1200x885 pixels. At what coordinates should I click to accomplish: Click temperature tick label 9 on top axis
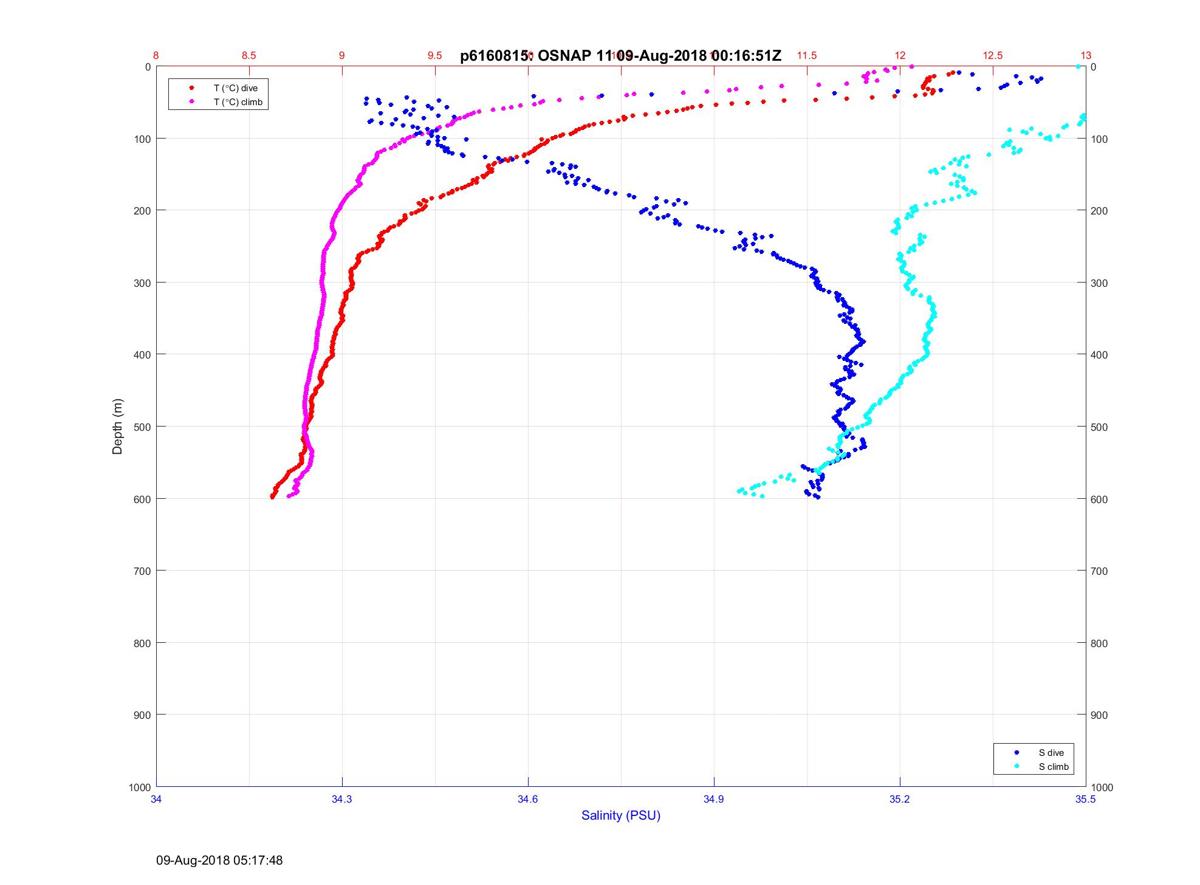coord(342,55)
